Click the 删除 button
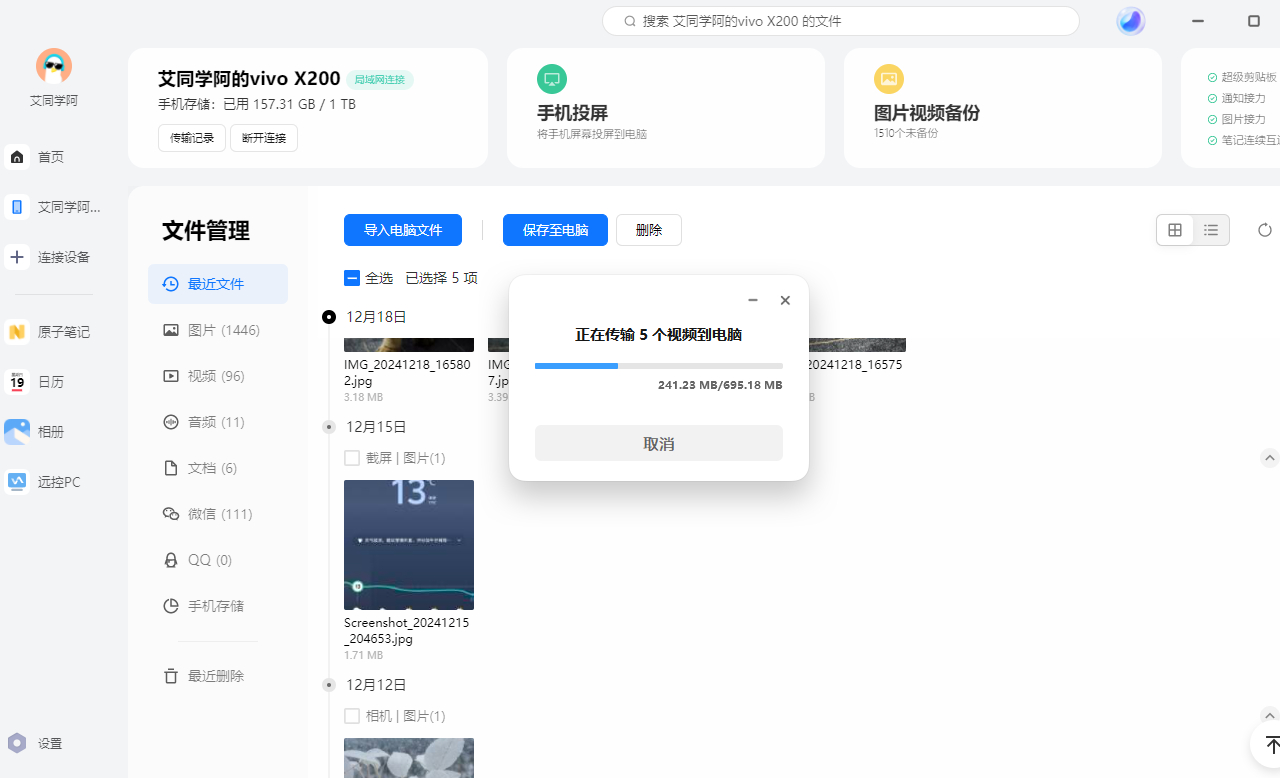This screenshot has height=778, width=1280. (x=649, y=230)
